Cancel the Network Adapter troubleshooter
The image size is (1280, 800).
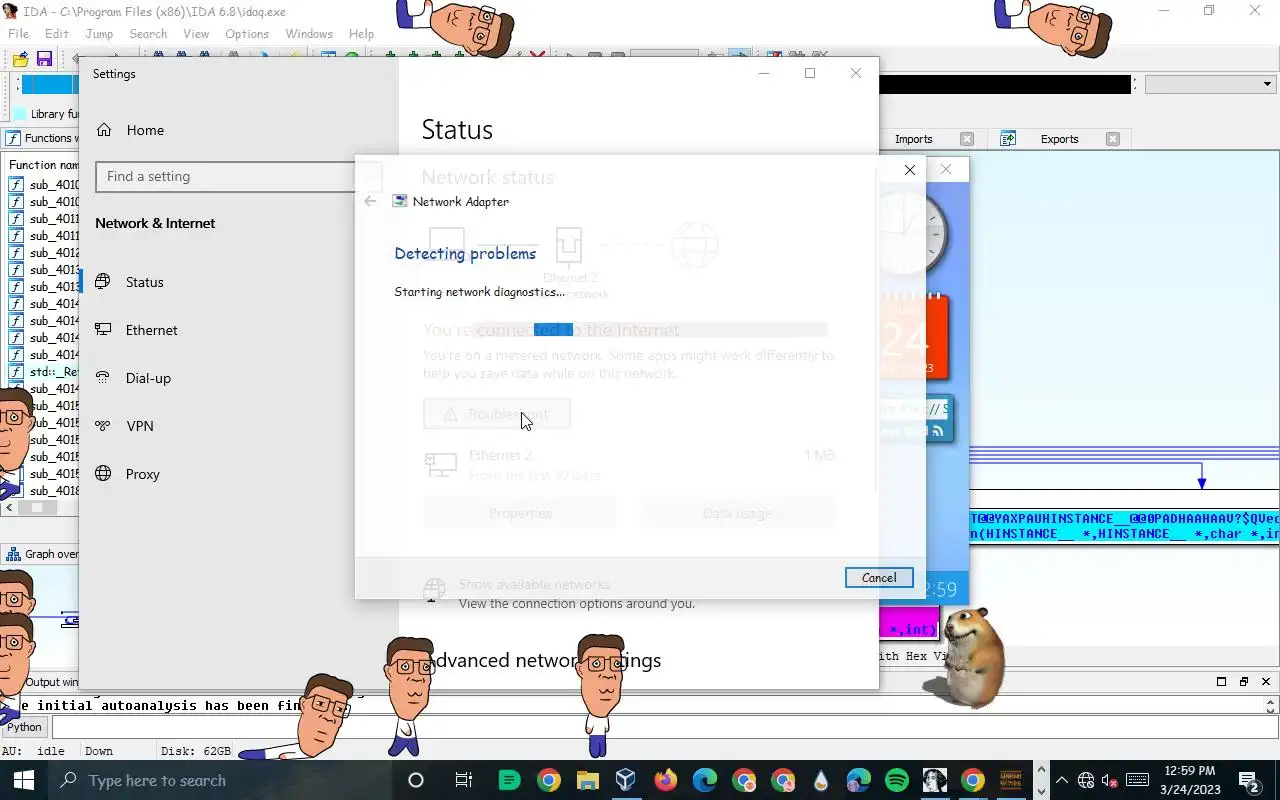pos(879,578)
